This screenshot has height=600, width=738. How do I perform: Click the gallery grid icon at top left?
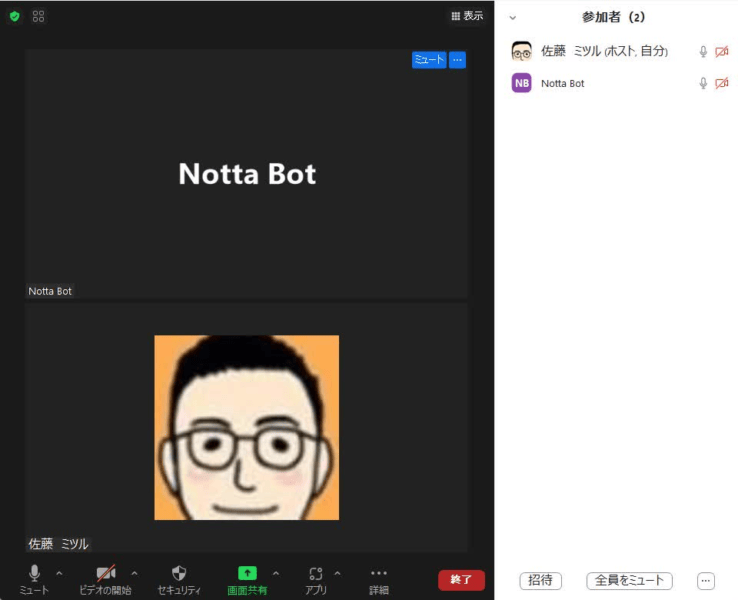tap(38, 16)
